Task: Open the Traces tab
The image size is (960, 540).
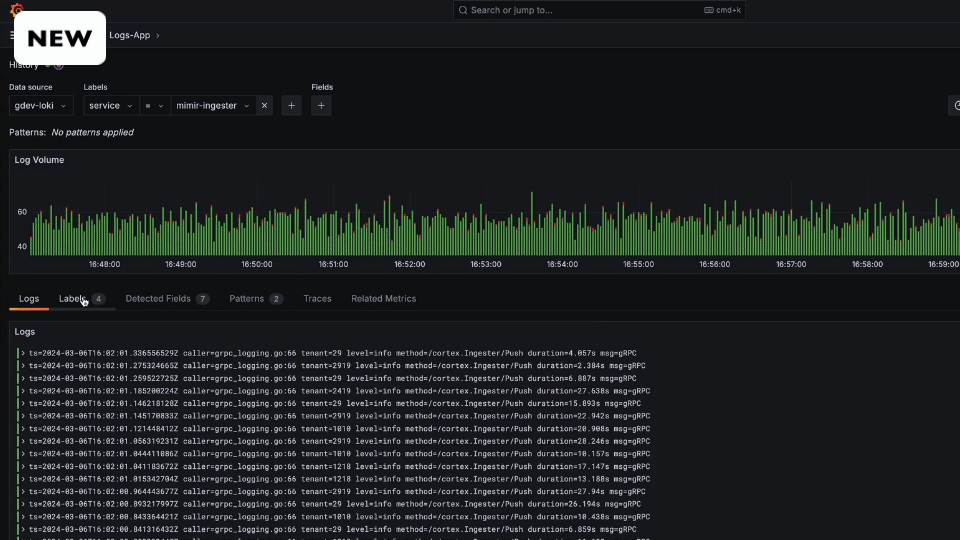Action: pos(317,298)
